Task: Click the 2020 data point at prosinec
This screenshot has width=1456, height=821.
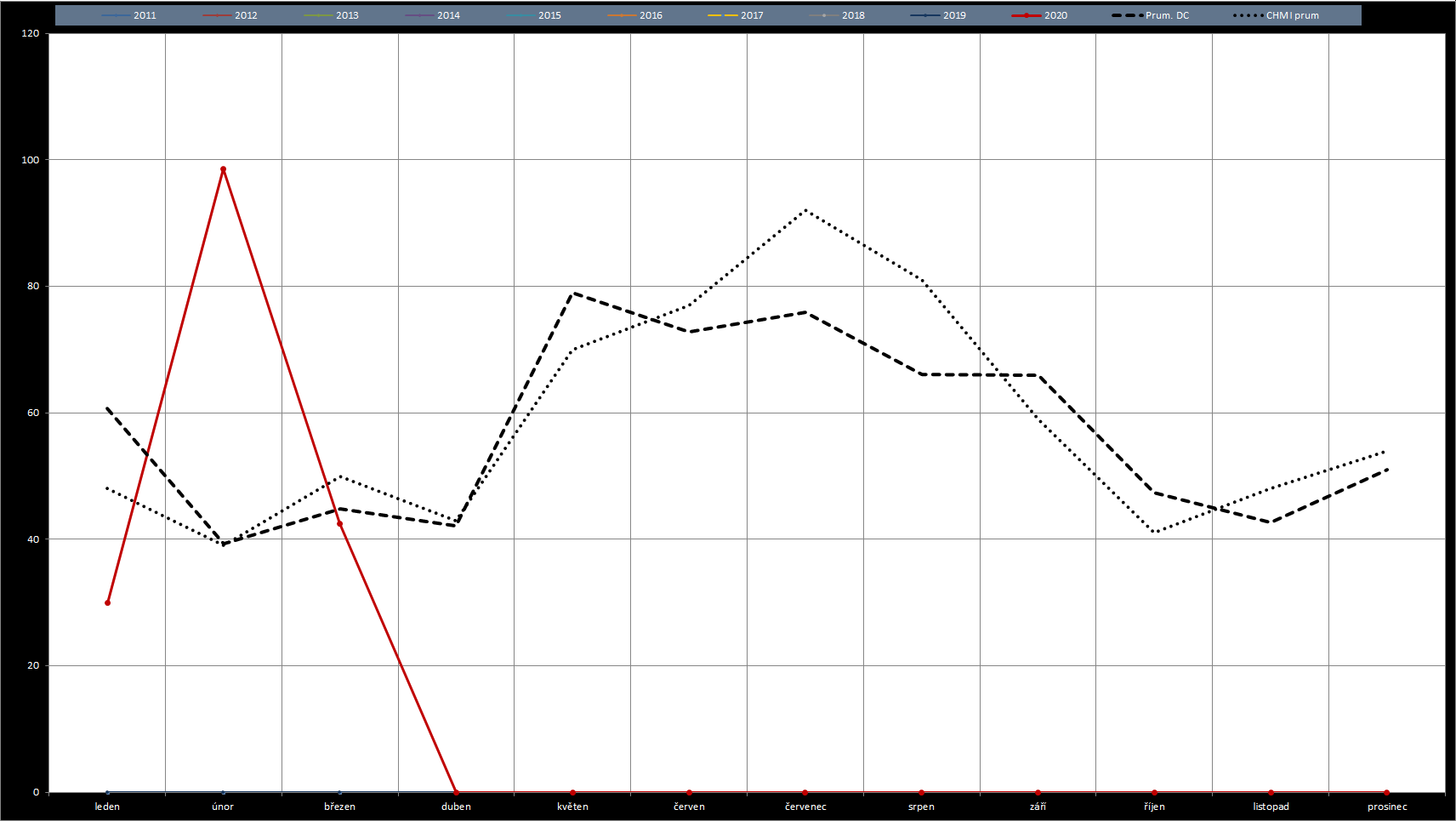Action: click(1387, 792)
